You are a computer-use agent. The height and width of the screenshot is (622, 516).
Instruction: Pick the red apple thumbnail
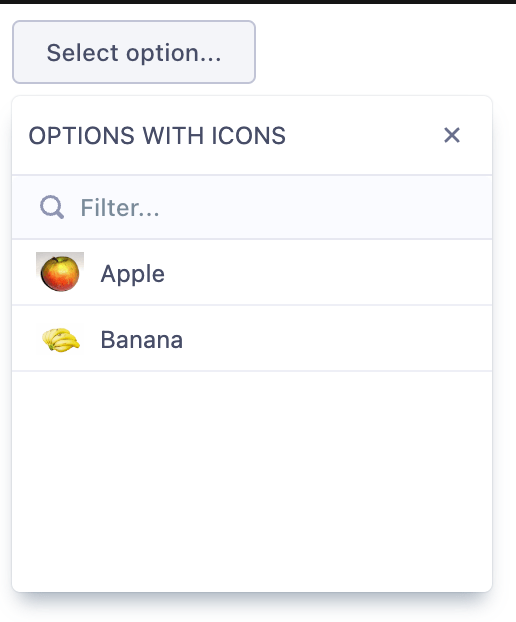60,272
